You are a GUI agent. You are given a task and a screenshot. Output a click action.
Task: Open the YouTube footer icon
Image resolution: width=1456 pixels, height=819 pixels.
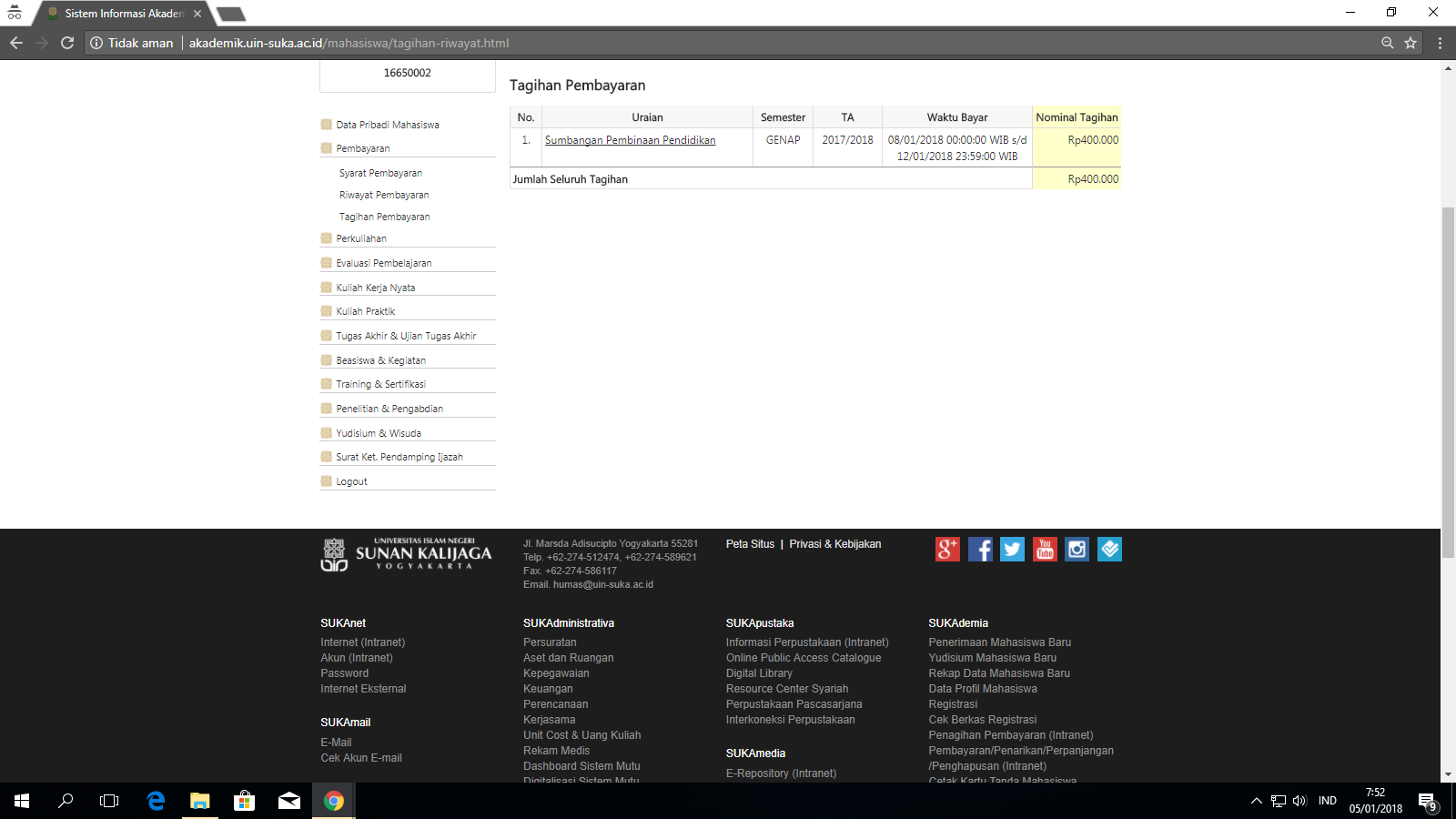pos(1045,549)
